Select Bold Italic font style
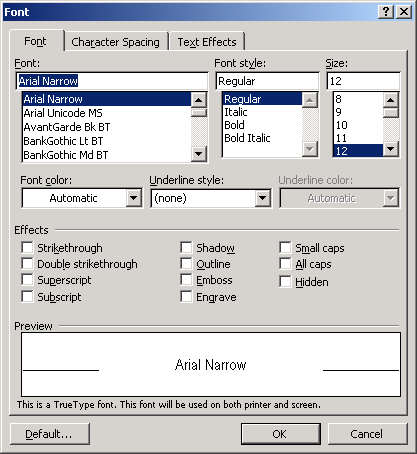This screenshot has height=454, width=417. 247,138
